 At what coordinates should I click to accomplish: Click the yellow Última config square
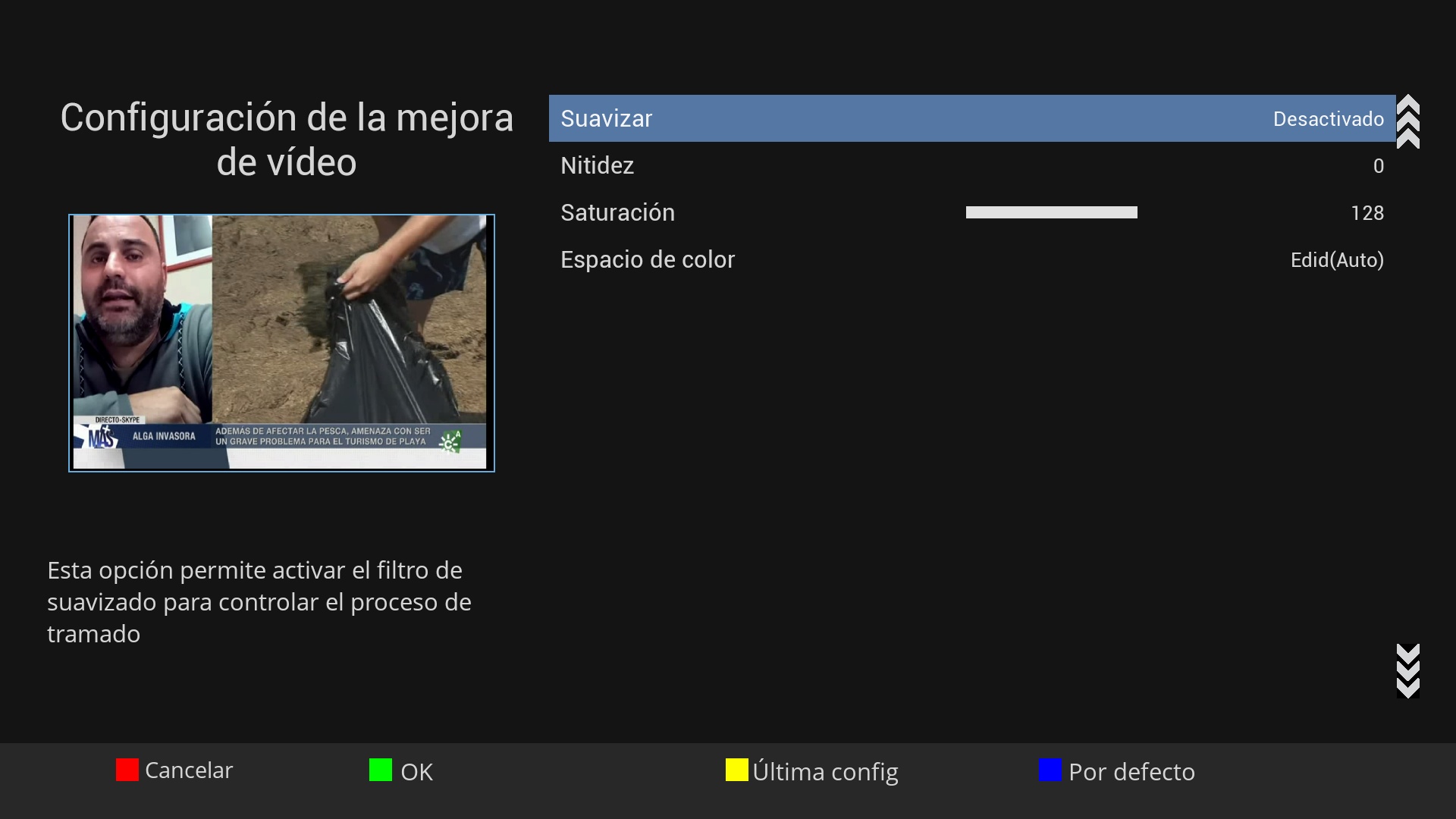pyautogui.click(x=736, y=770)
